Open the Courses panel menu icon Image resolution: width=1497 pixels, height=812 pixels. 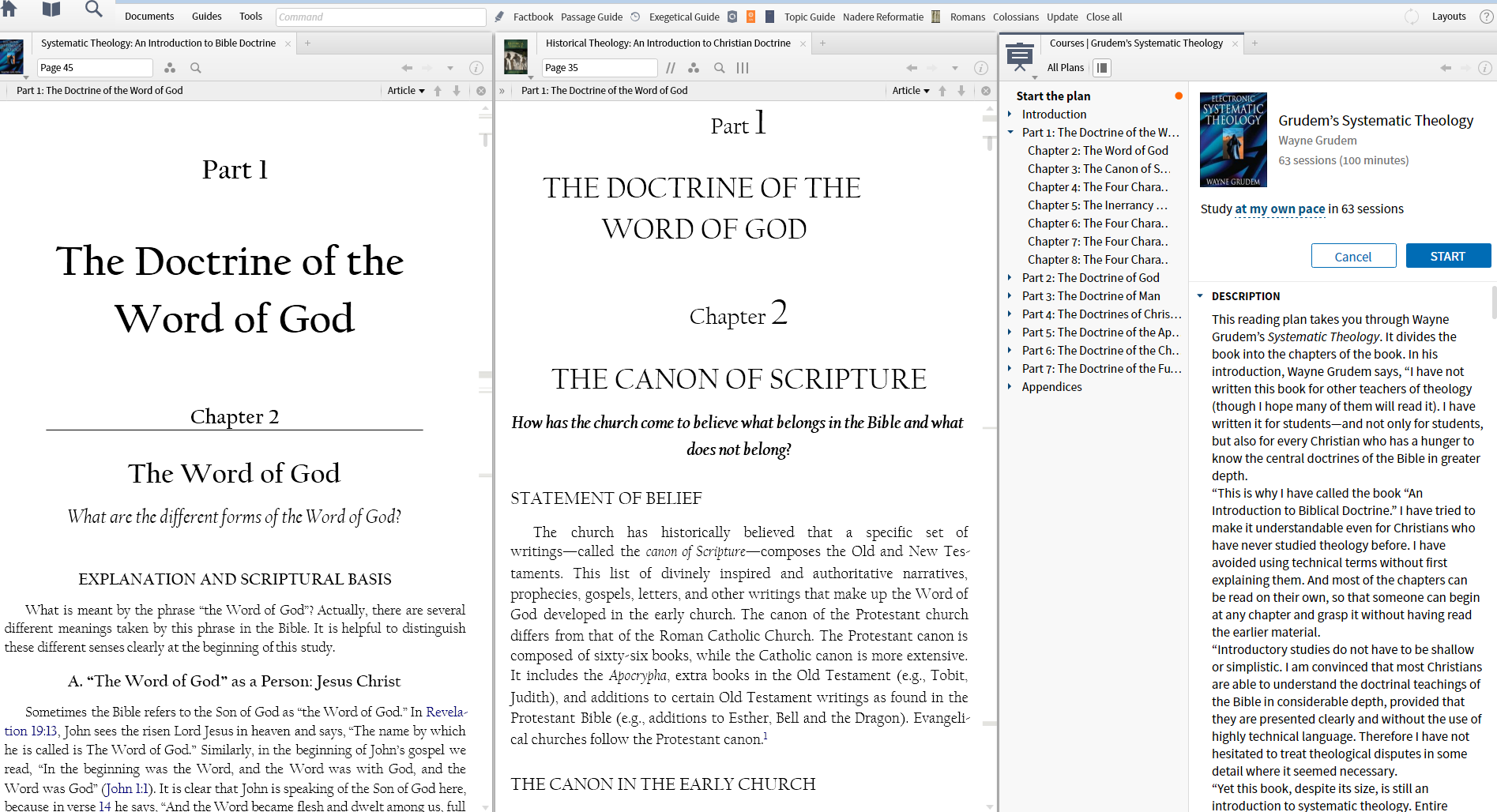pyautogui.click(x=1020, y=57)
